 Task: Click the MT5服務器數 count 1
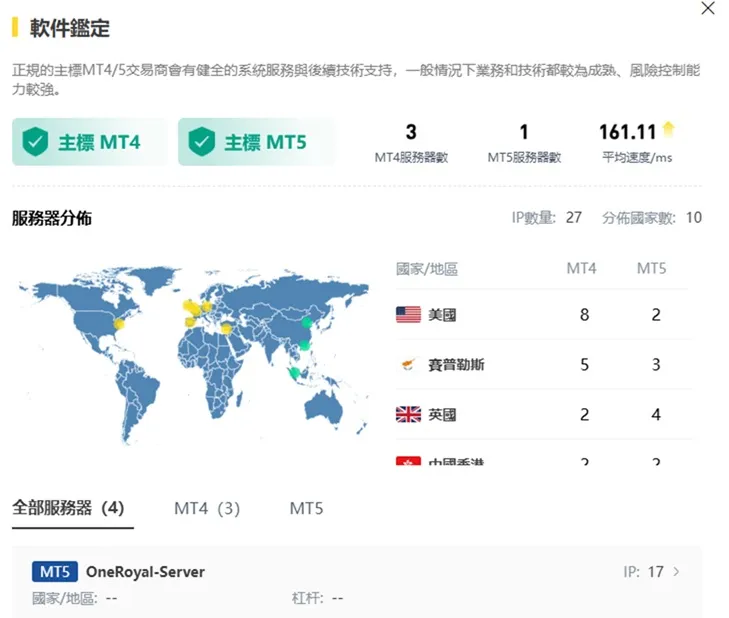point(524,132)
